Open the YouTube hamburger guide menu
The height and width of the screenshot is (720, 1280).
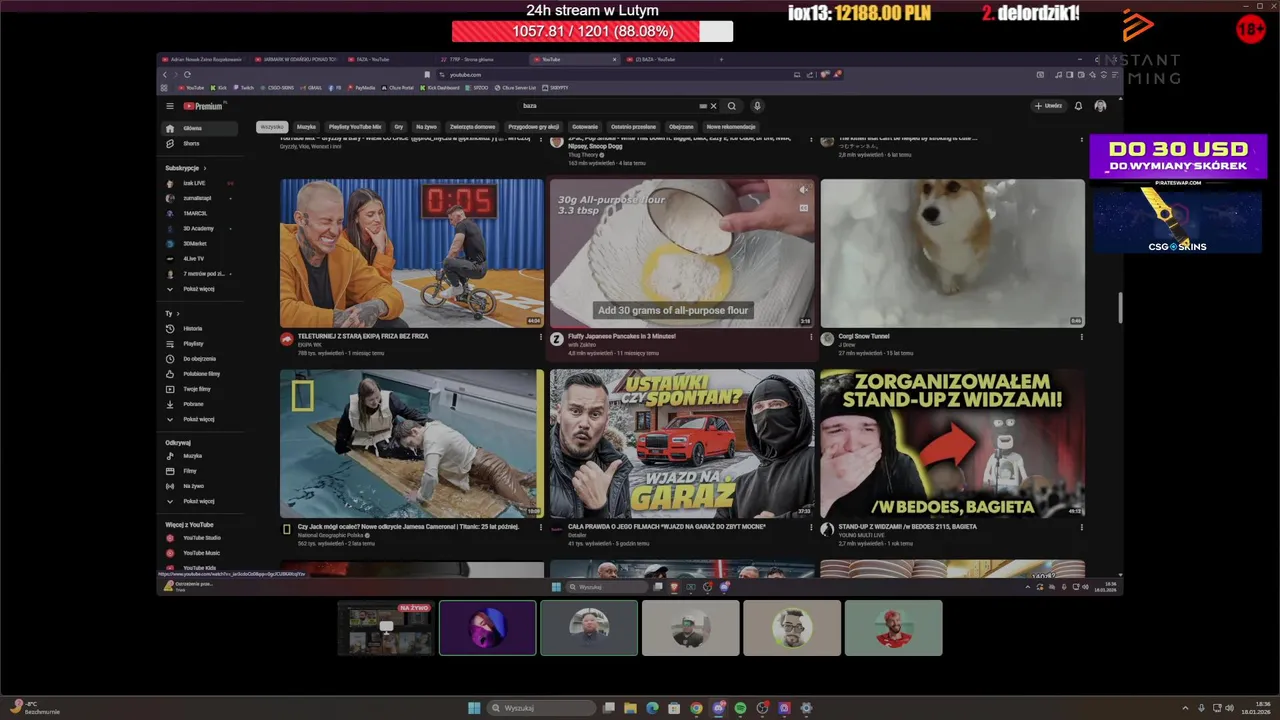(170, 106)
